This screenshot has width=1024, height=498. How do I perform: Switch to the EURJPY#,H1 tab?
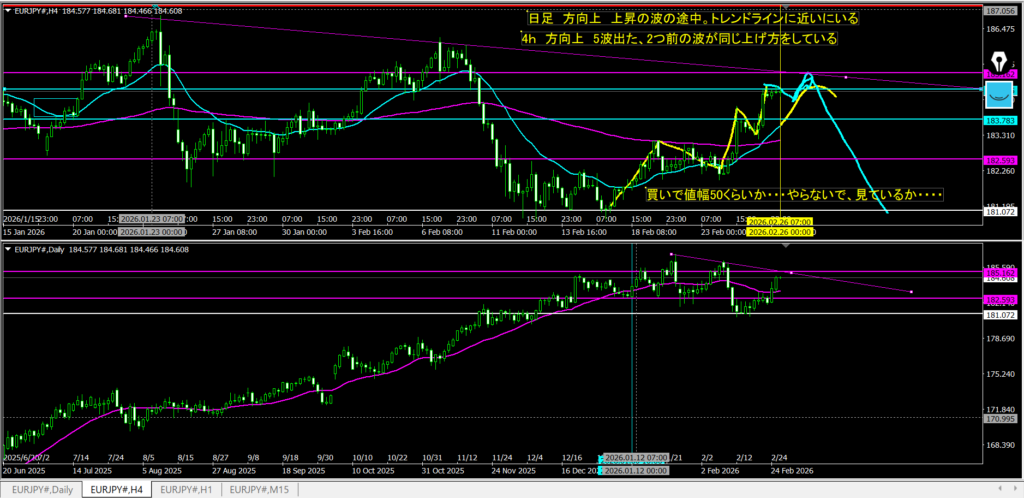pos(190,489)
